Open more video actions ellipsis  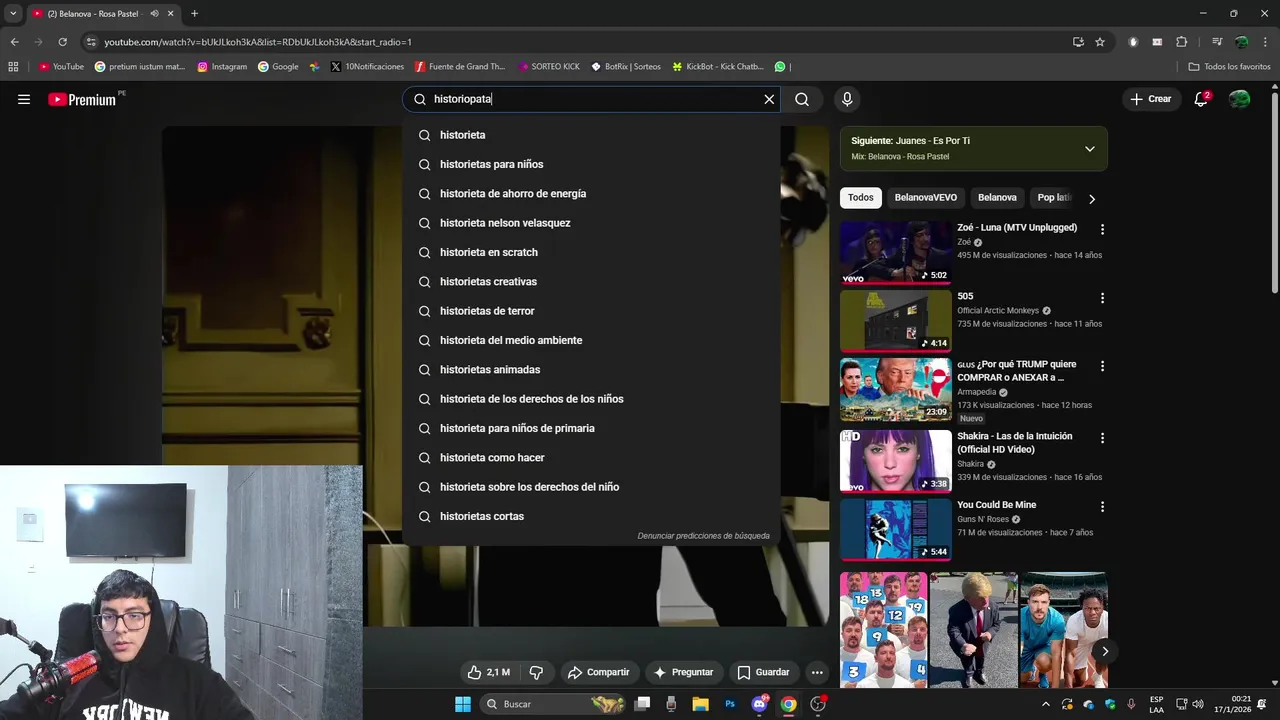coord(817,672)
